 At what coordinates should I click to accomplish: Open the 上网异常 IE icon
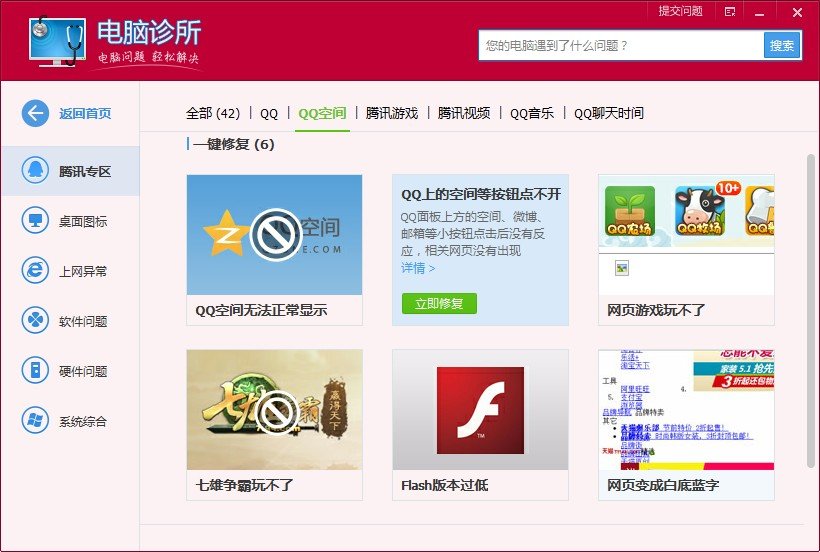(x=35, y=270)
